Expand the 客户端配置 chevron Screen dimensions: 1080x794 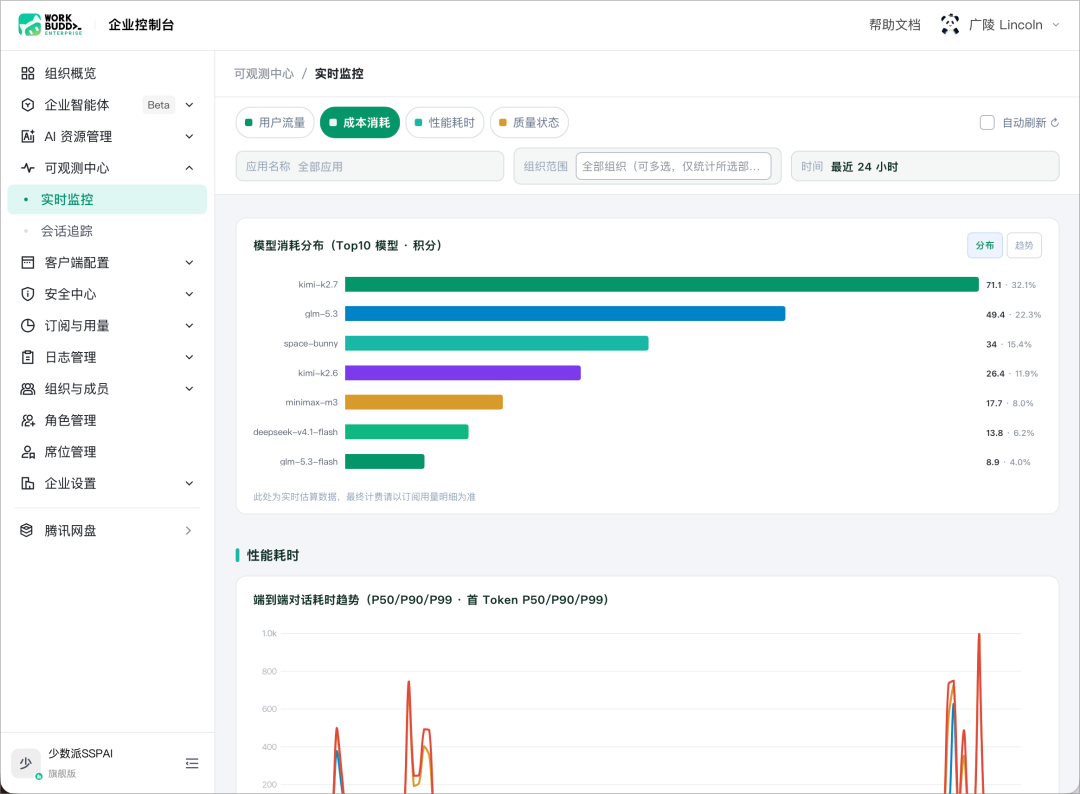189,262
